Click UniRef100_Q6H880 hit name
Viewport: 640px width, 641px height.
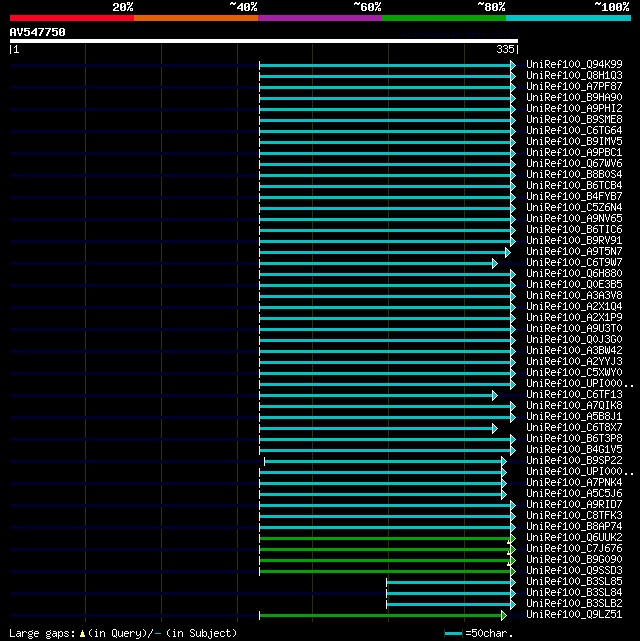tap(574, 273)
